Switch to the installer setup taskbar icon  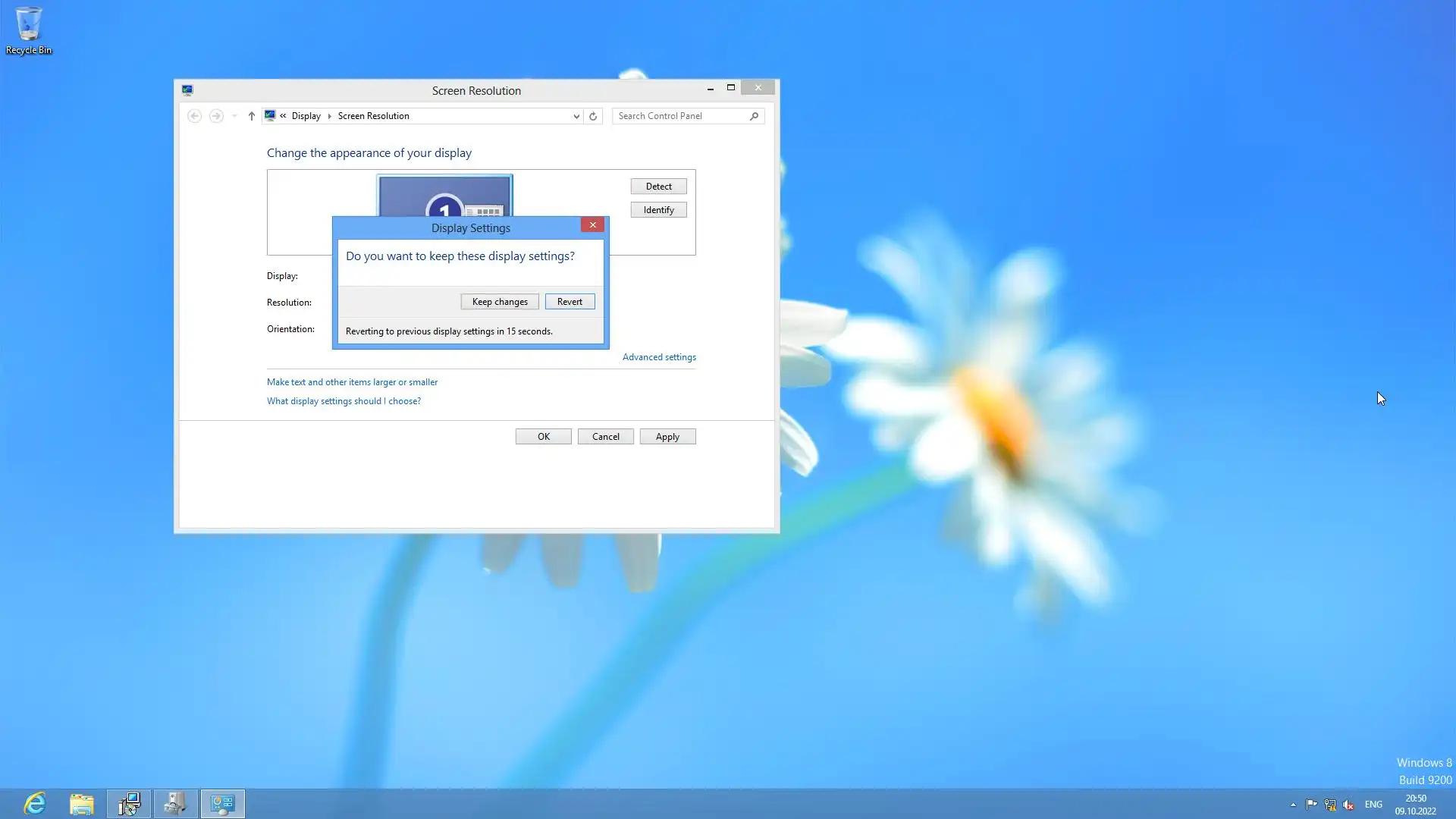(129, 803)
